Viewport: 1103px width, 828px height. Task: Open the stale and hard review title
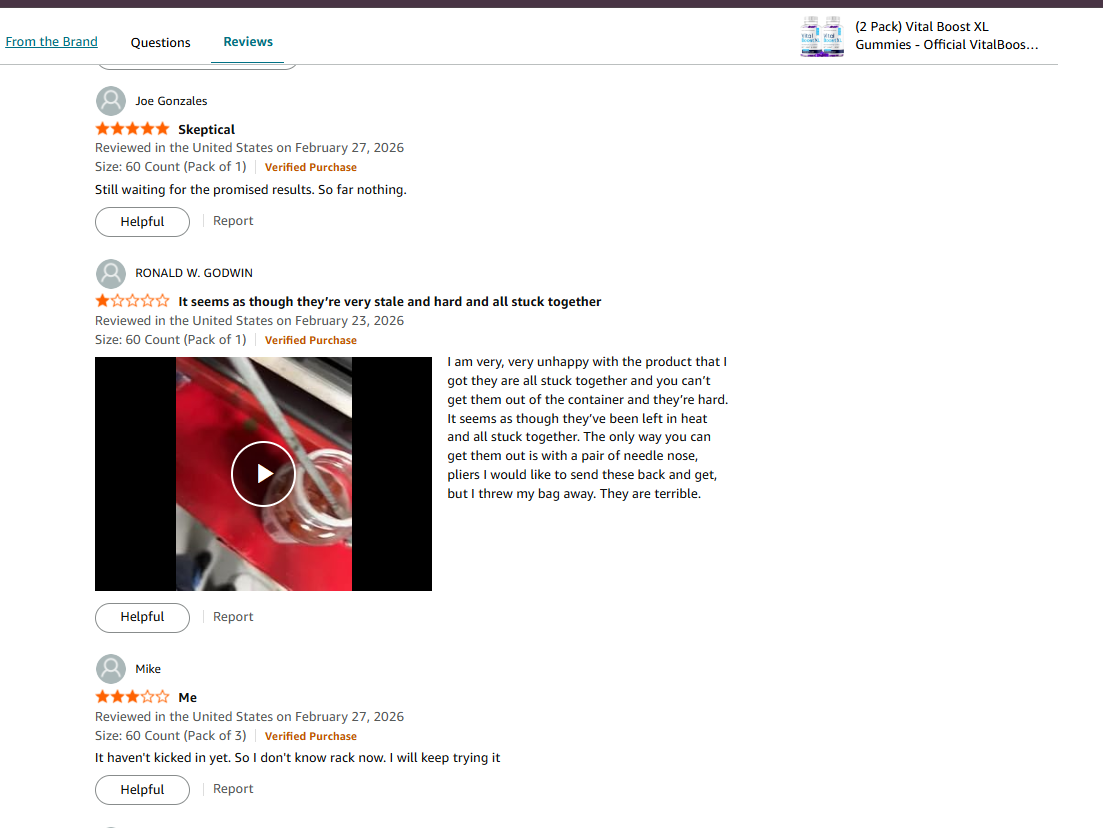tap(389, 302)
